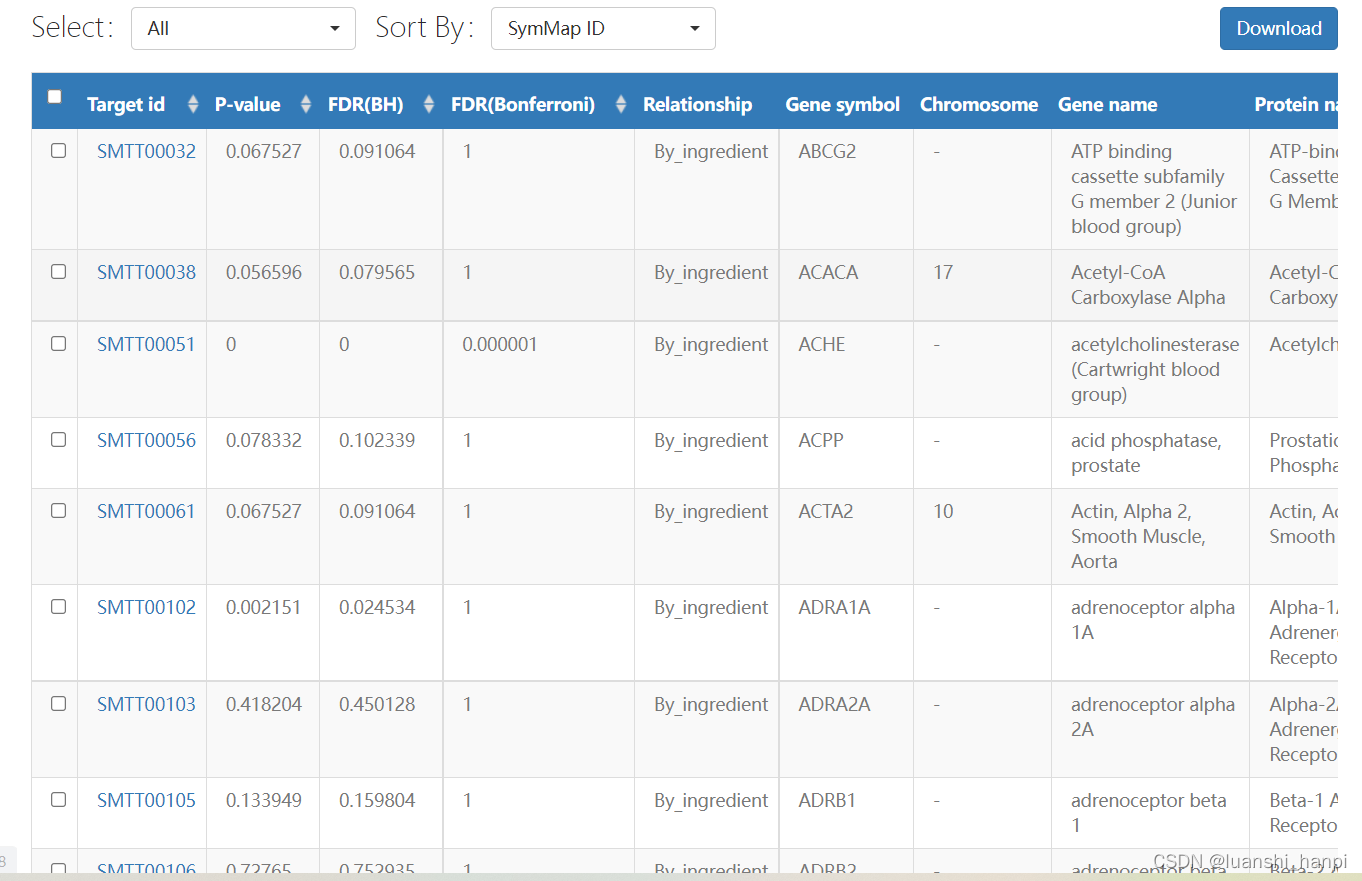
Task: Sort table by FDR(BH) arrows
Action: pyautogui.click(x=429, y=104)
